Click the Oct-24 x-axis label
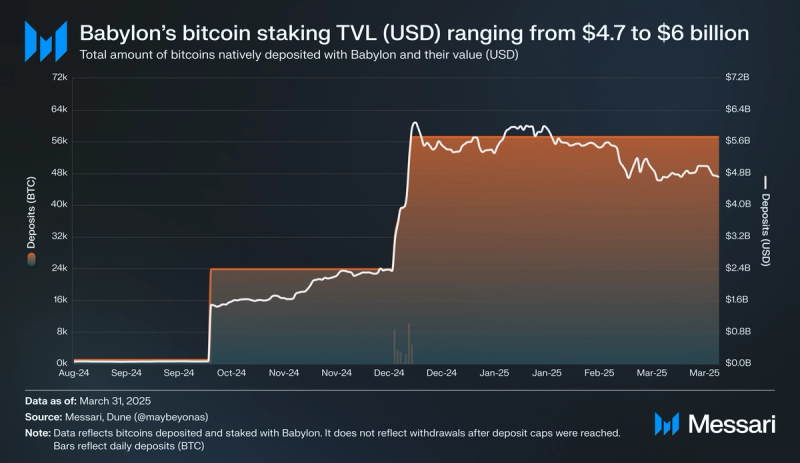 231,373
